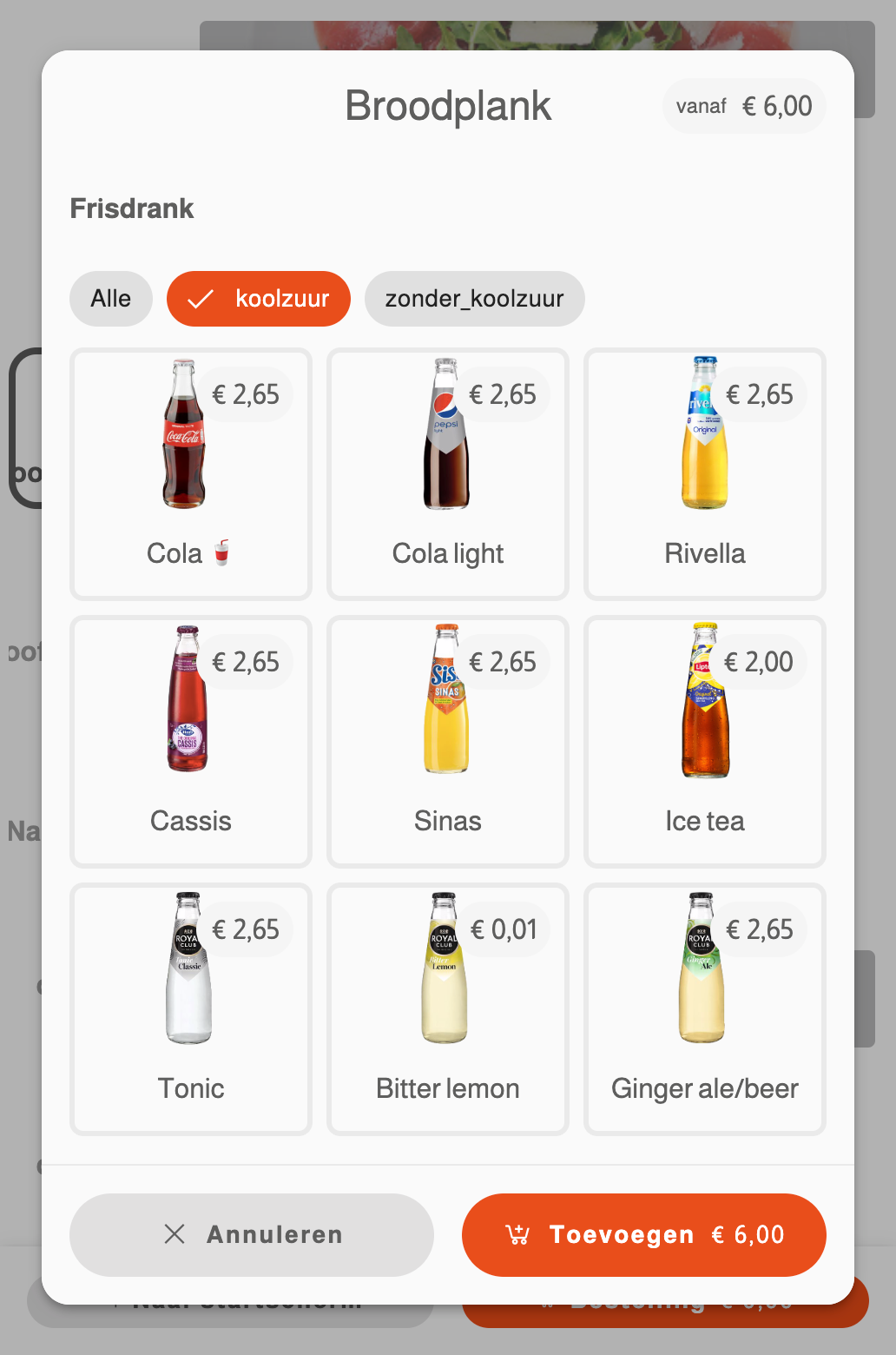Pick the Ginger ale/beer bottle

pyautogui.click(x=701, y=968)
